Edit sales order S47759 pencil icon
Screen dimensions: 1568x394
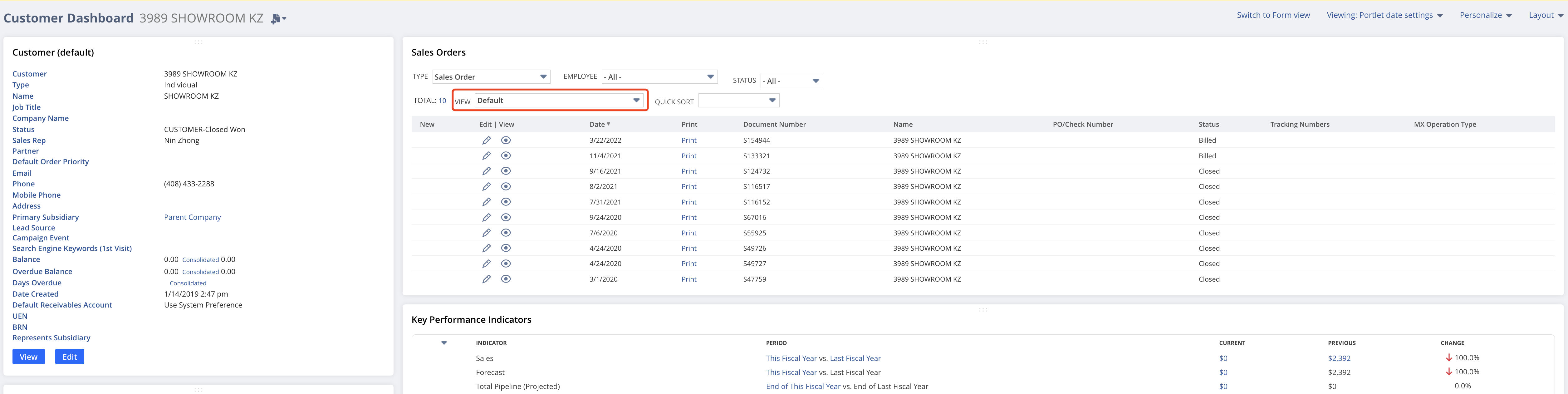pos(486,279)
